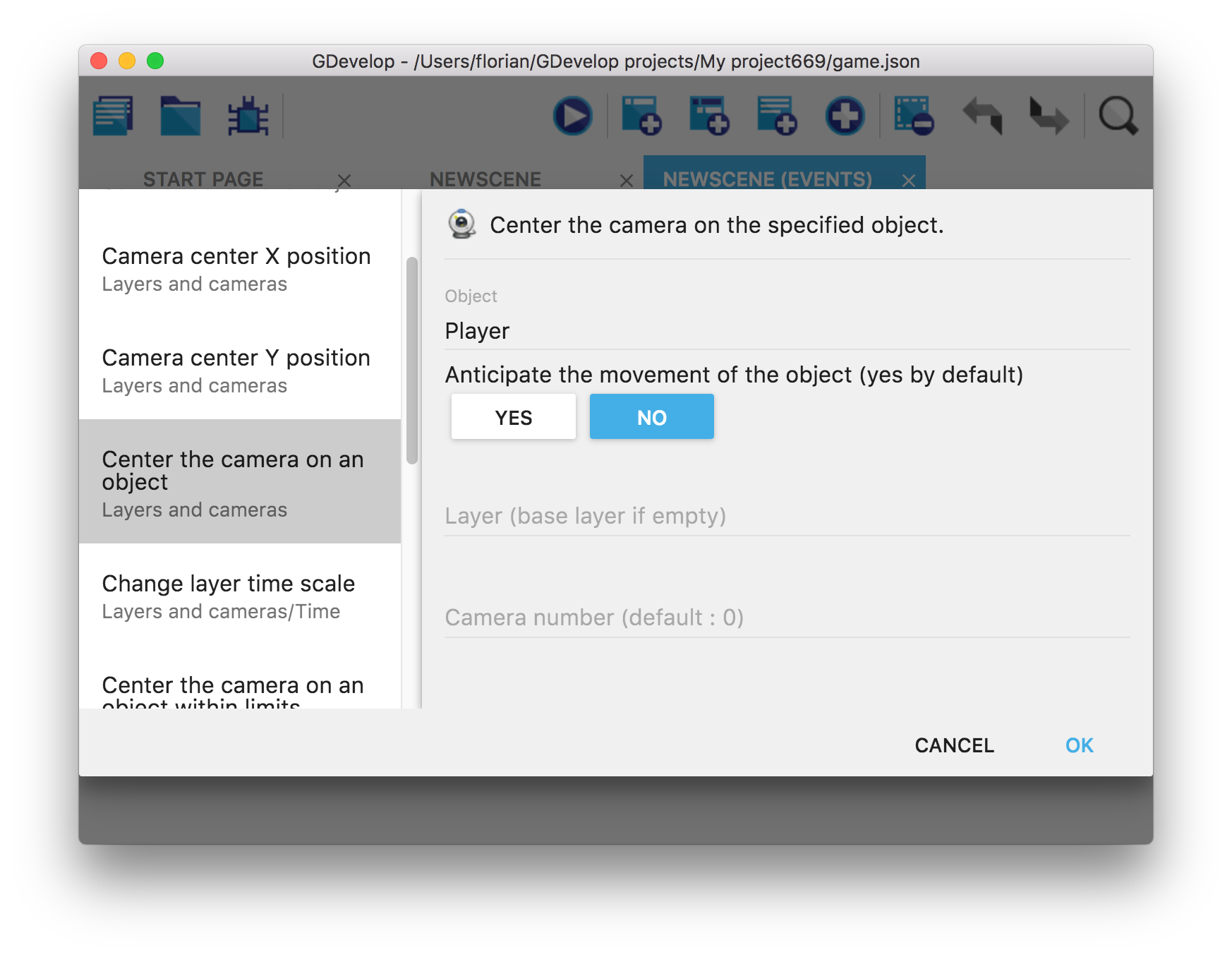Select NO for anticipate movement

point(651,417)
